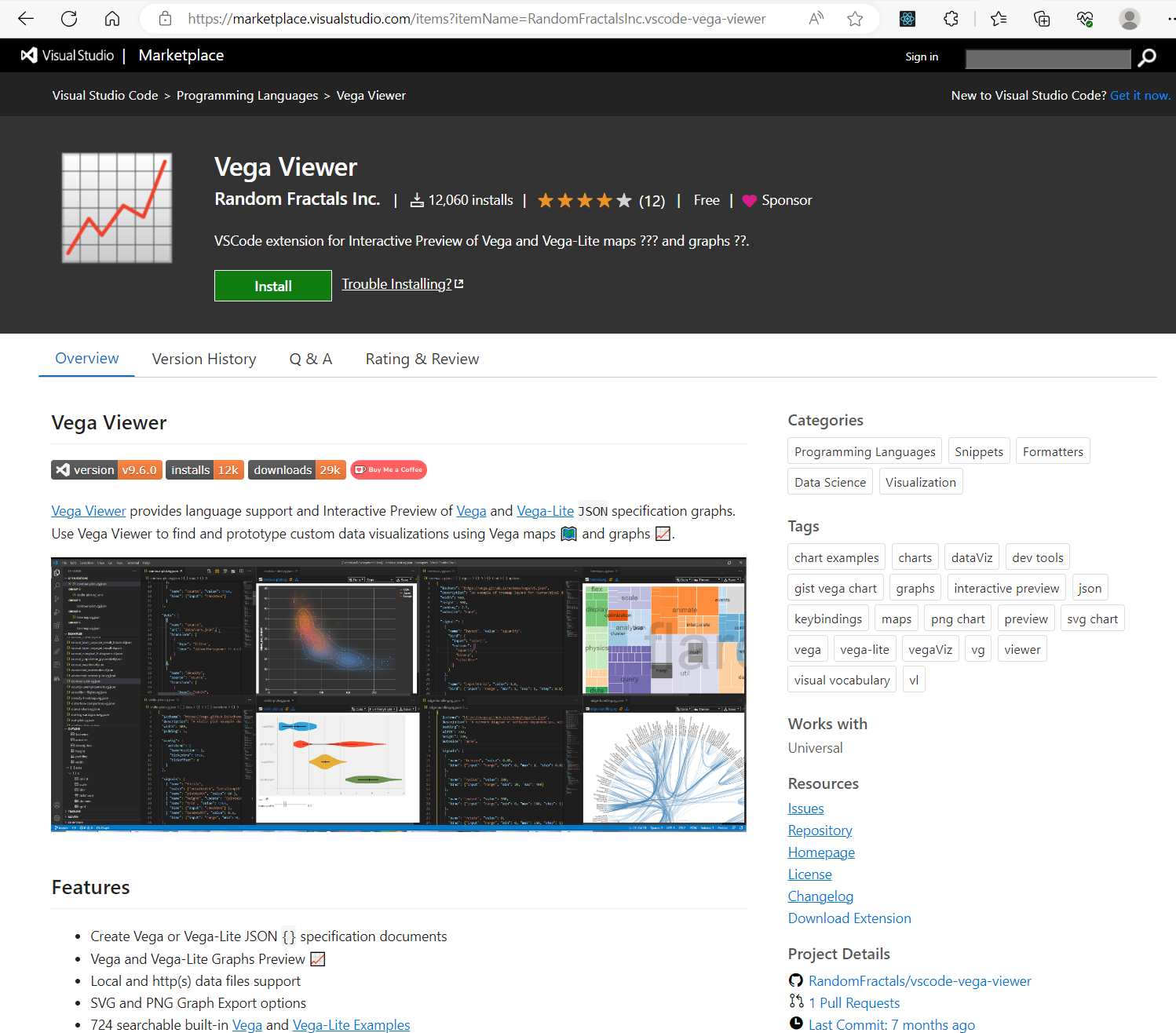Open browser Collections icon
The image size is (1176, 1033).
[1042, 19]
